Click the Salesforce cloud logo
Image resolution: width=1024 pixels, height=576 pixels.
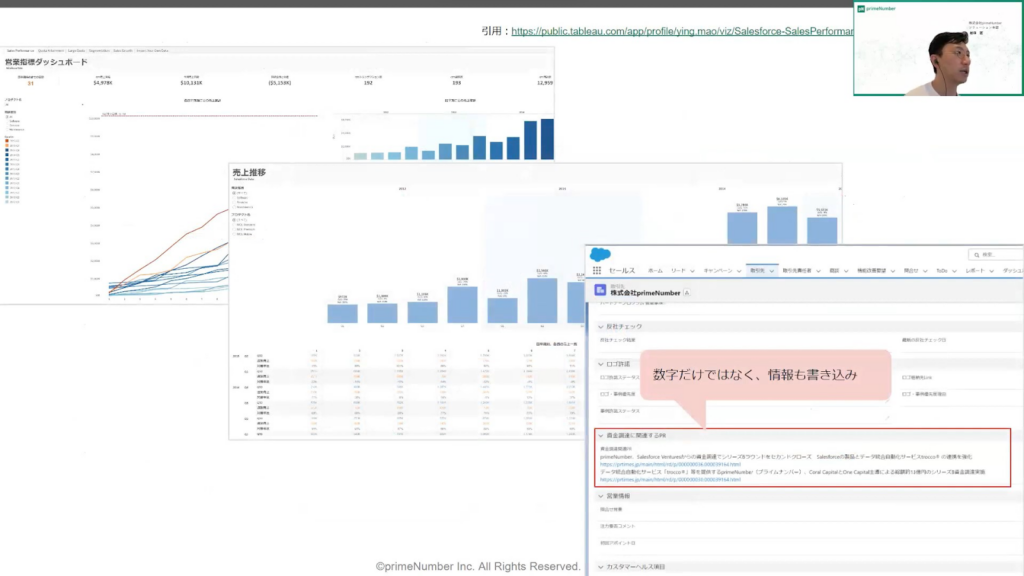tap(600, 254)
